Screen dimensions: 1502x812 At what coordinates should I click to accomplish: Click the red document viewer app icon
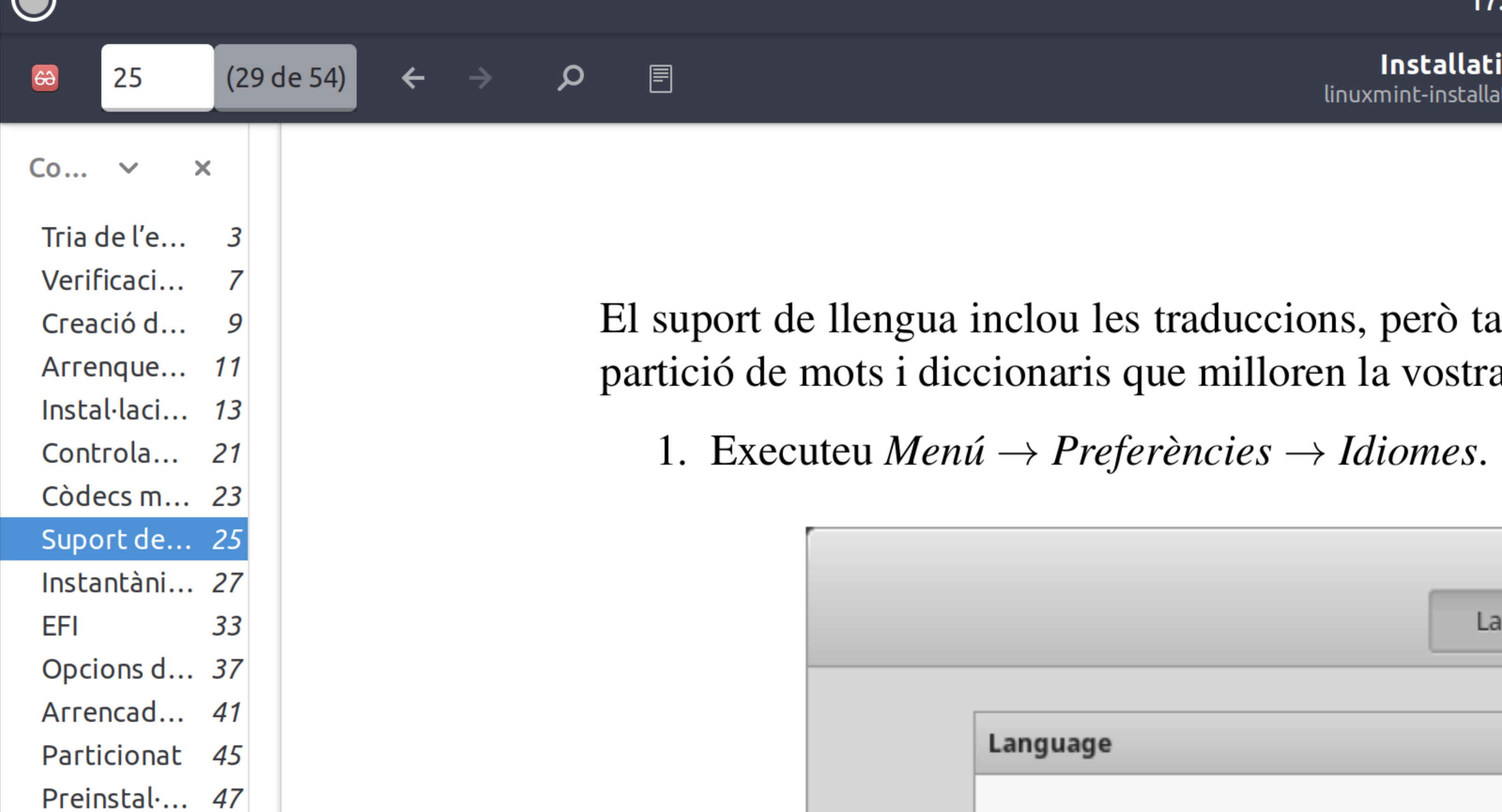point(45,77)
